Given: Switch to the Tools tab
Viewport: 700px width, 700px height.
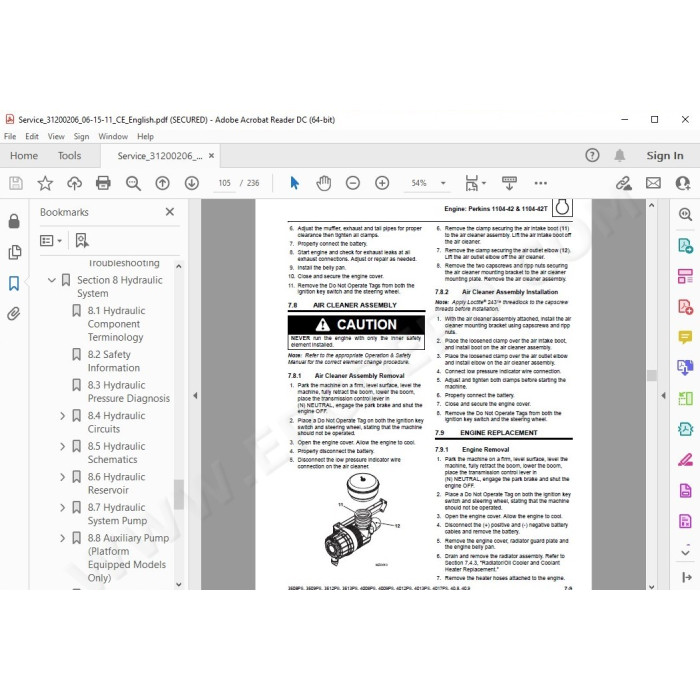Looking at the screenshot, I should click(x=69, y=155).
